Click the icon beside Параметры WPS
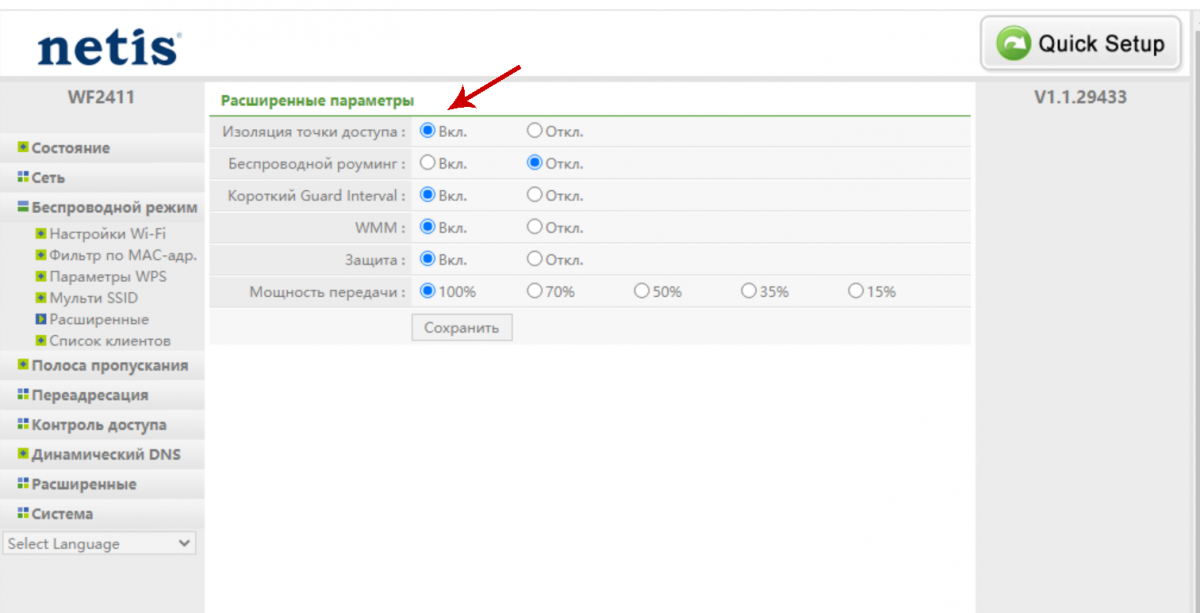 click(41, 276)
